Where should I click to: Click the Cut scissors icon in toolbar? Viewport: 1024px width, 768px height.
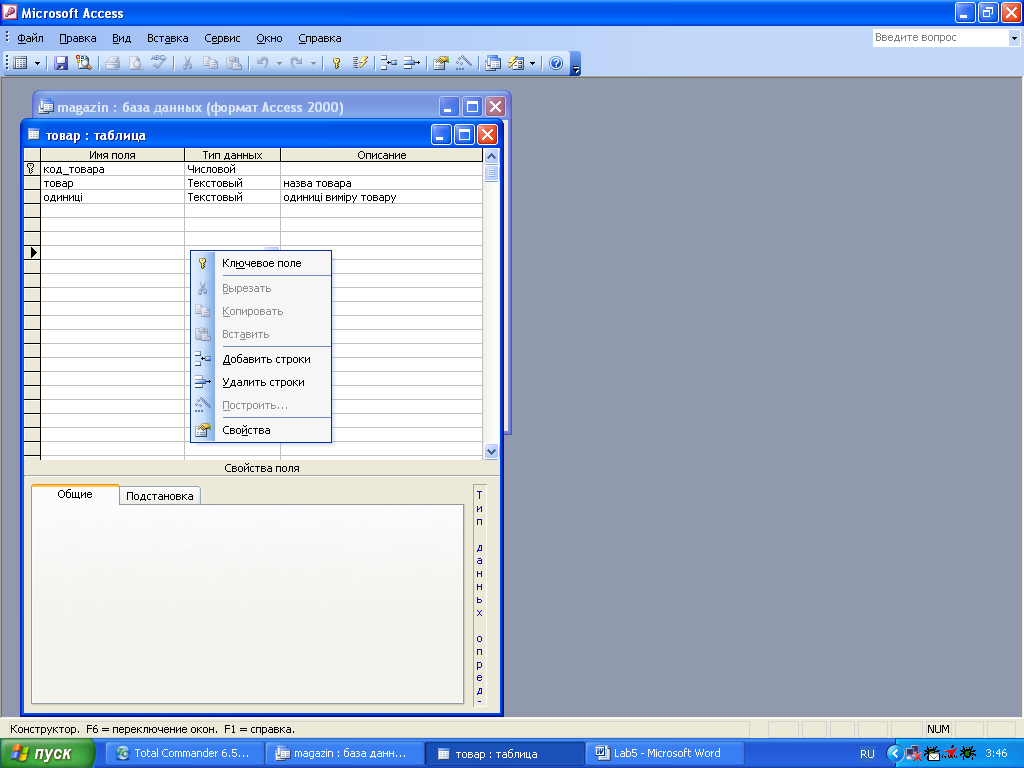click(x=187, y=63)
